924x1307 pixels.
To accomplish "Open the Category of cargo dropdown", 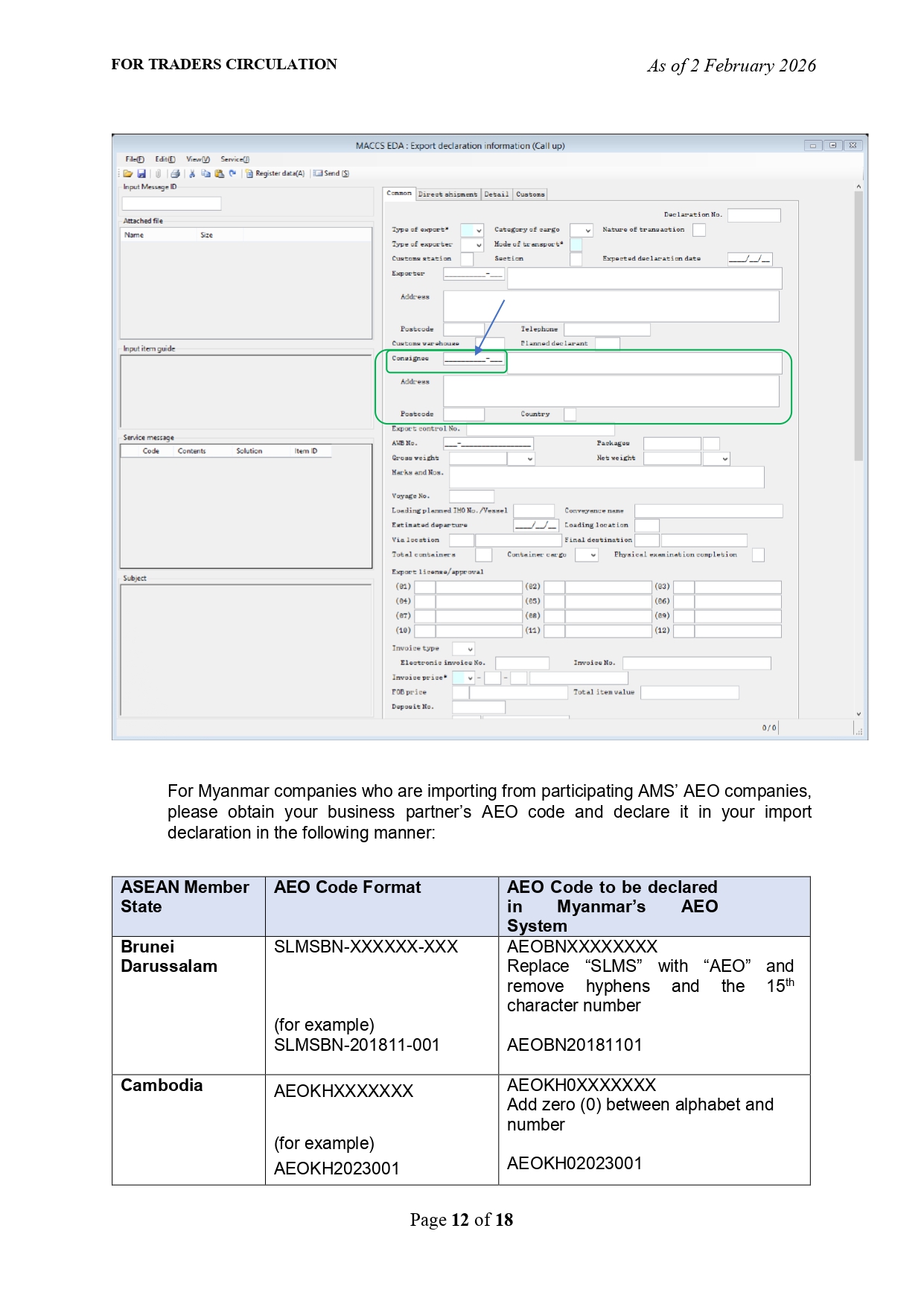I will coord(587,231).
